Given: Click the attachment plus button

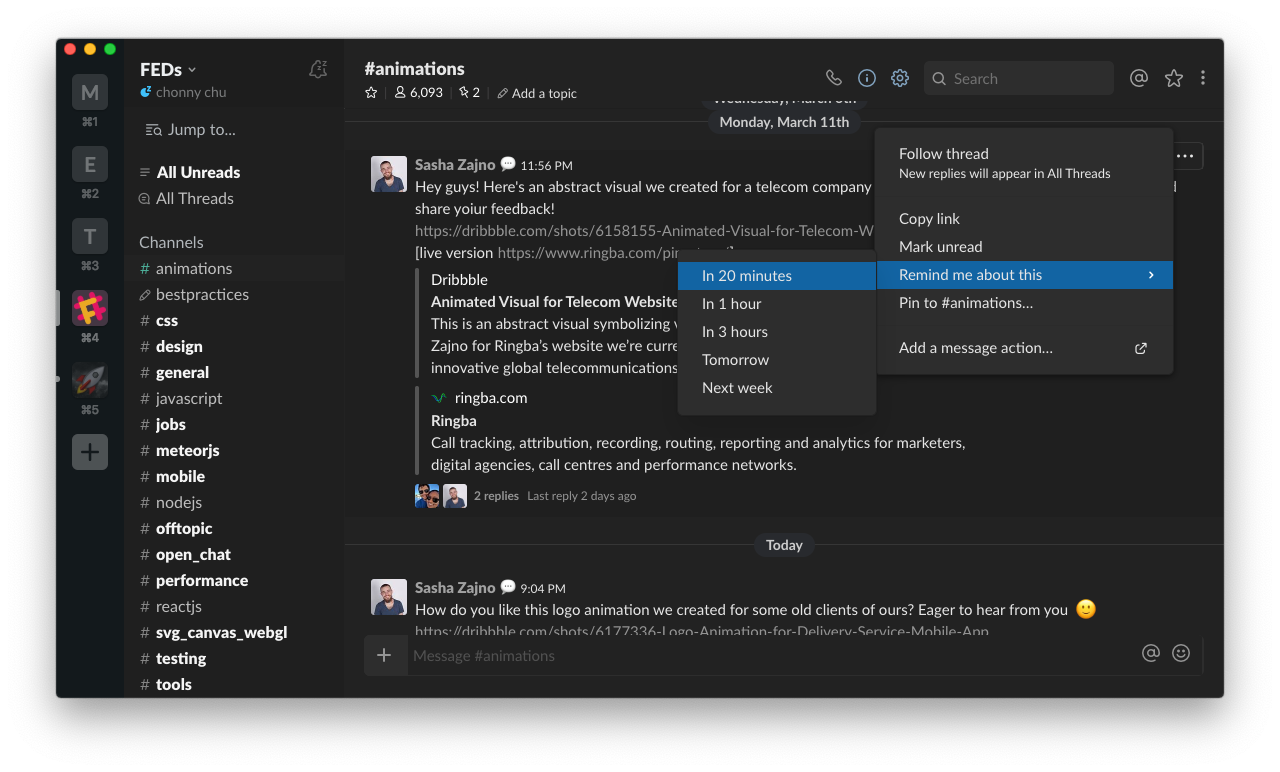Looking at the screenshot, I should pos(385,655).
